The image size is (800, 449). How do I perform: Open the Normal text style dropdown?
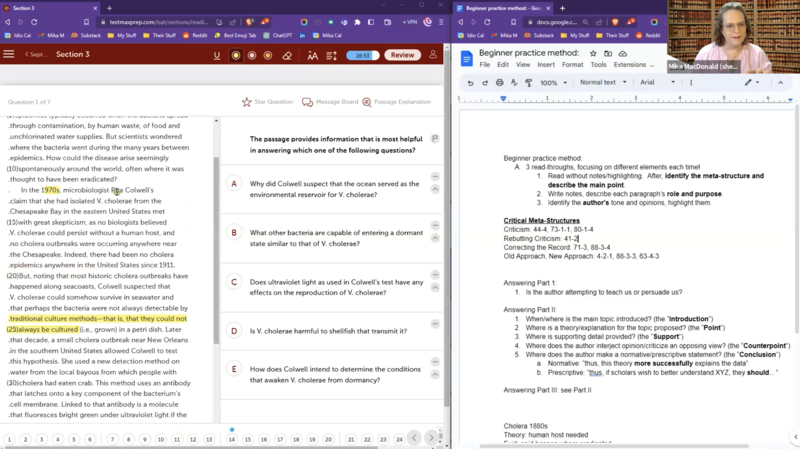click(x=603, y=83)
